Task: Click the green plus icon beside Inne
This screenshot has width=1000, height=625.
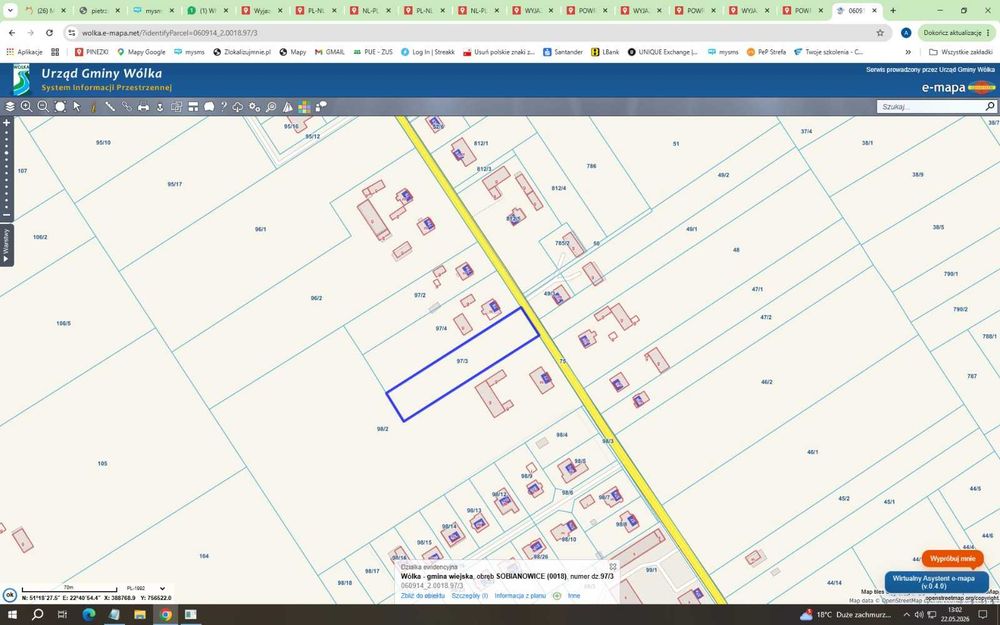Action: coord(557,596)
